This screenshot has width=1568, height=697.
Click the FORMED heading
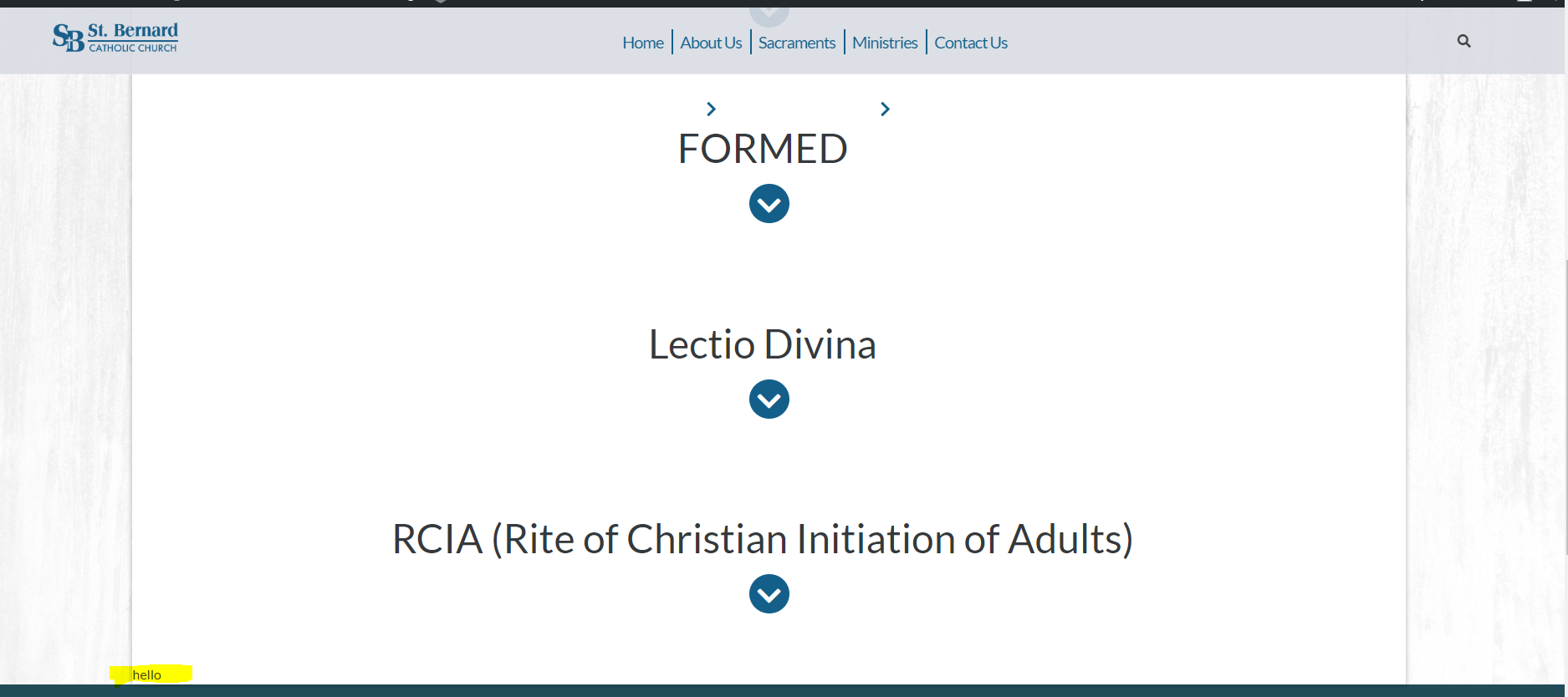click(x=763, y=150)
